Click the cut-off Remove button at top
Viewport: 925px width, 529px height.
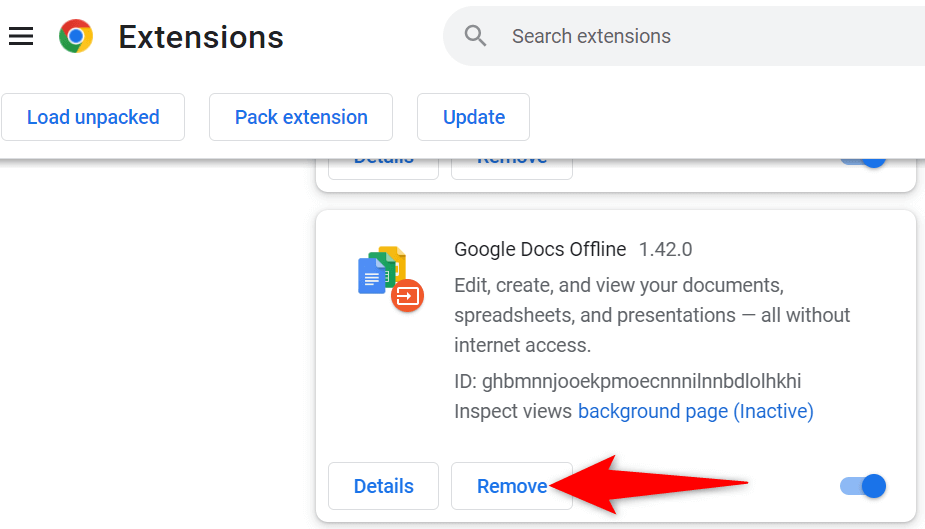point(511,165)
